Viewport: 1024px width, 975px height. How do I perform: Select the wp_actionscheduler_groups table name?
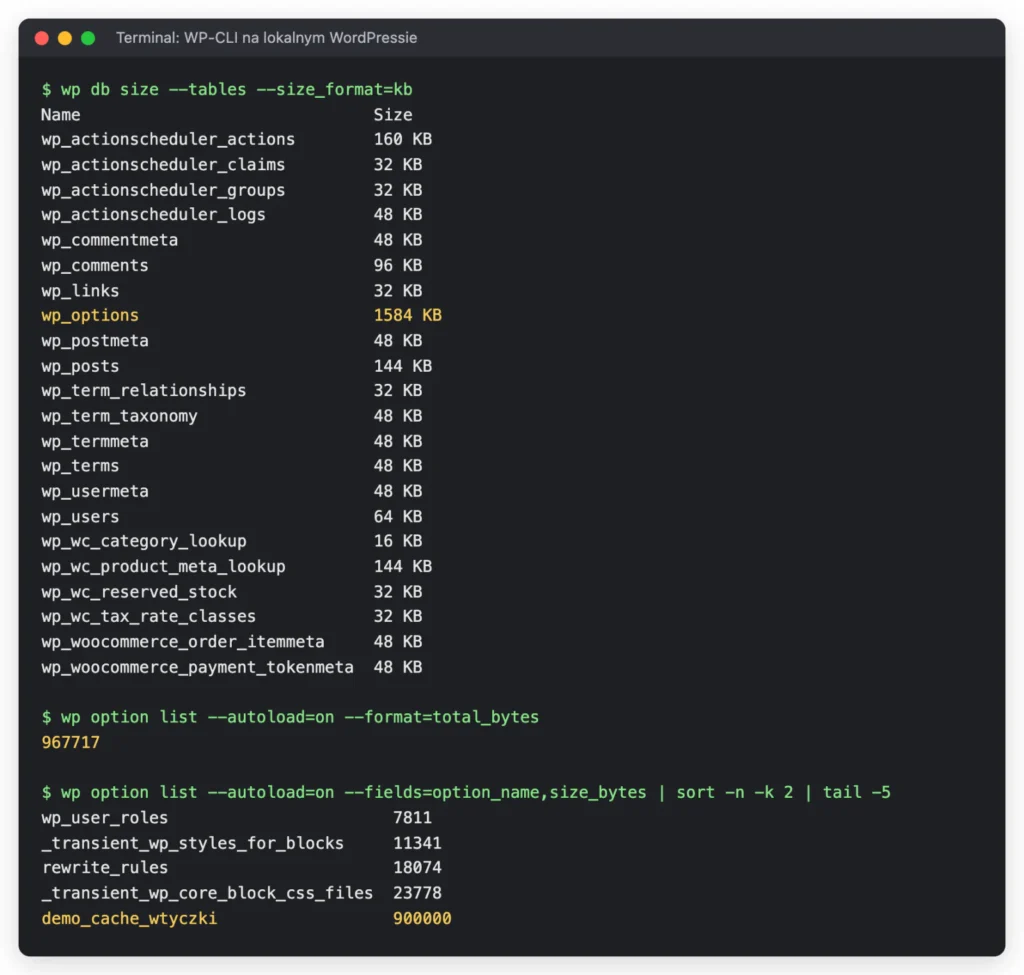pyautogui.click(x=163, y=190)
